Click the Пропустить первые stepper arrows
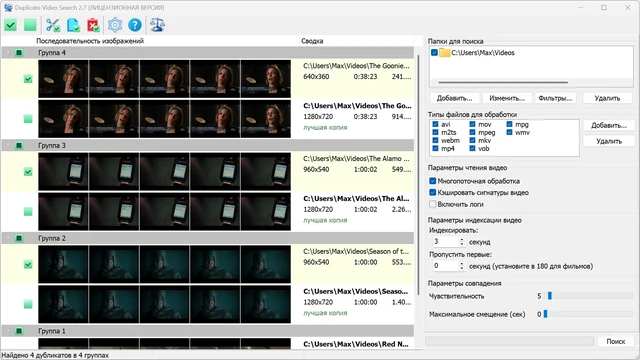This screenshot has height=360, width=640. [x=462, y=266]
